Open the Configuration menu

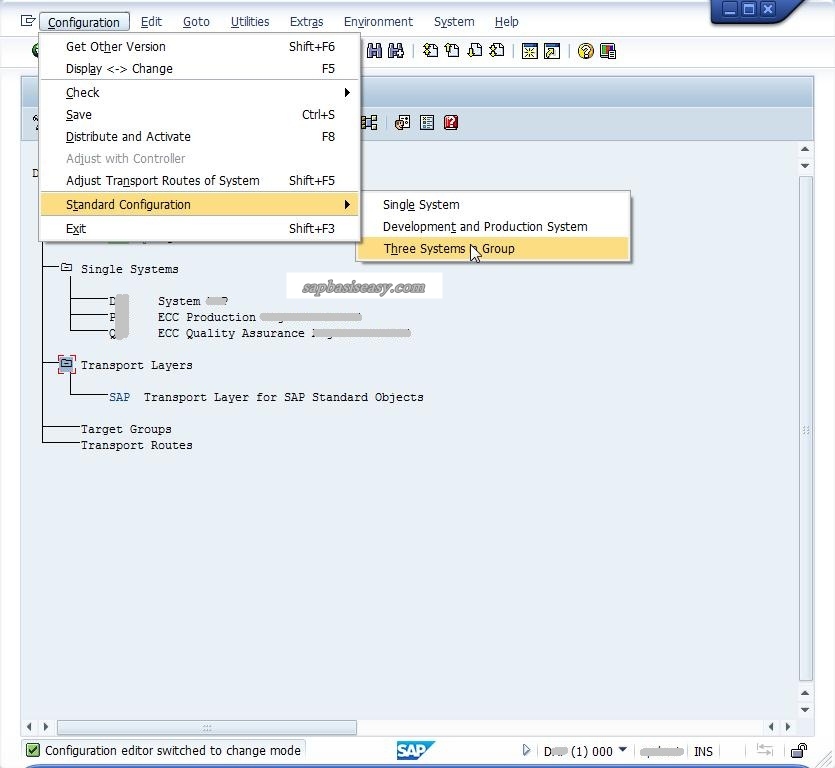point(84,22)
